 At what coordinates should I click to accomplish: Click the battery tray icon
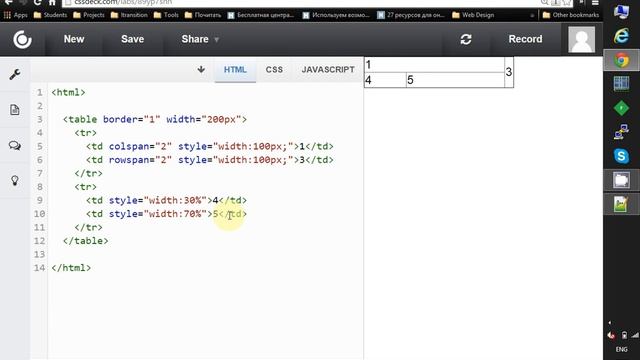(624, 335)
